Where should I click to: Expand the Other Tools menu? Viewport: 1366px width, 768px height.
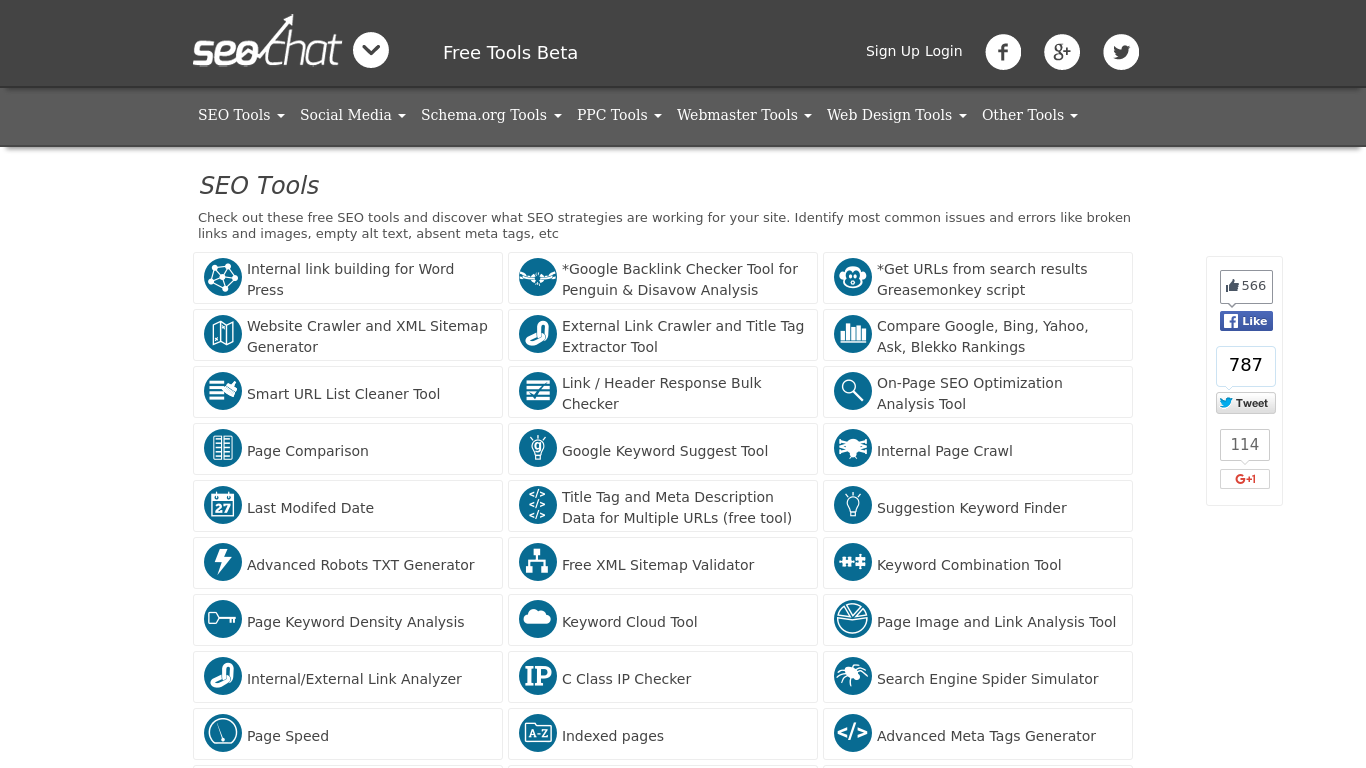tap(1030, 115)
